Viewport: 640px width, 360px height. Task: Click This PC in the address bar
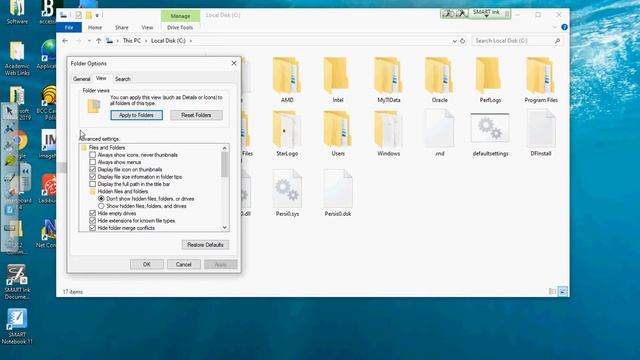pos(132,41)
